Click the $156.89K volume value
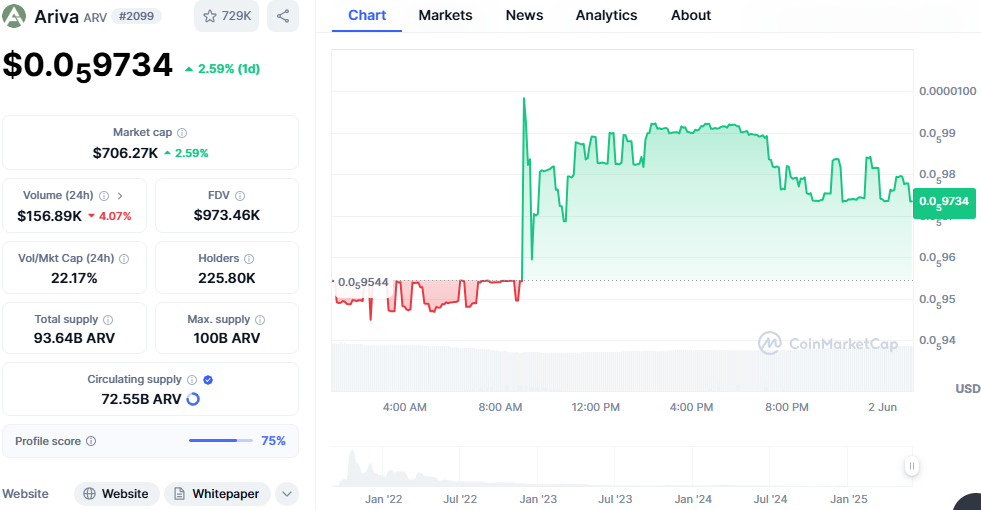This screenshot has height=510, width=981. (49, 217)
